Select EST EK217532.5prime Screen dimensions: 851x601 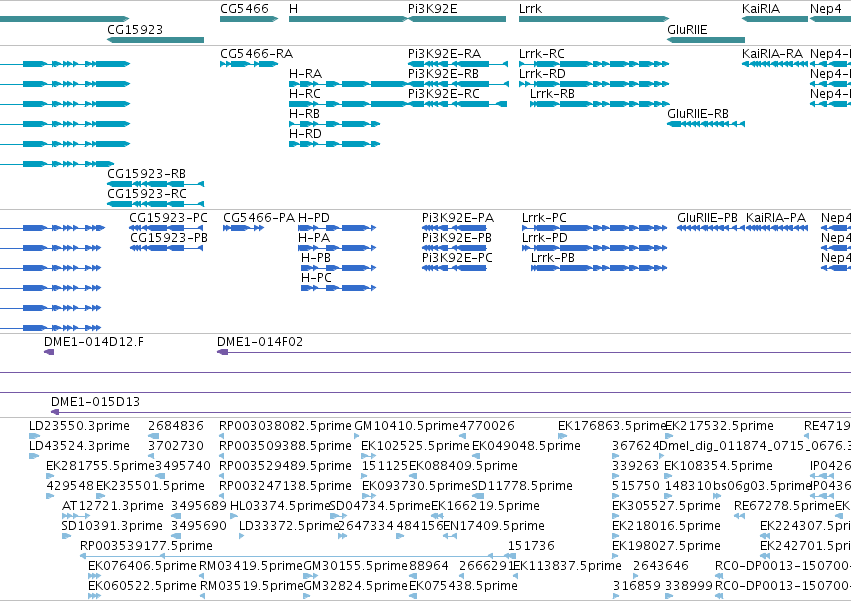[669, 435]
